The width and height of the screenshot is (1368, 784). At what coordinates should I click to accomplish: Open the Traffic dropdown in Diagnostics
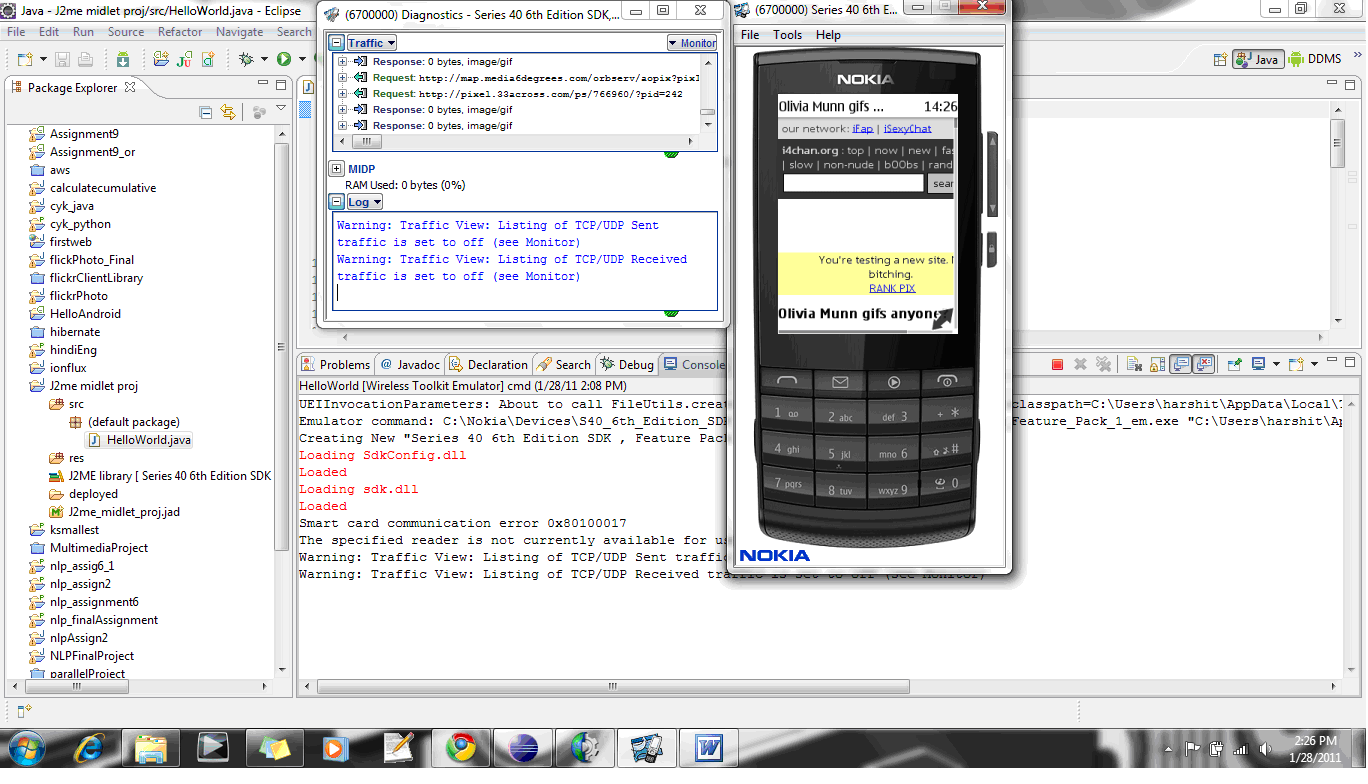click(371, 43)
